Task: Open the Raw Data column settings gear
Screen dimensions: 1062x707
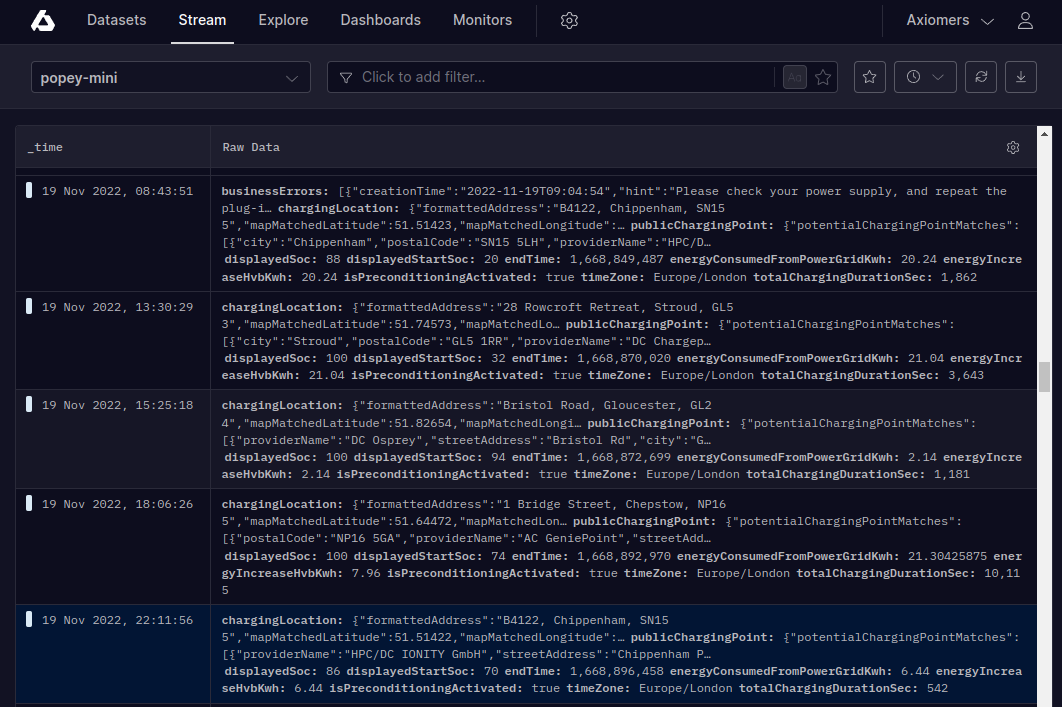Action: [x=1013, y=148]
